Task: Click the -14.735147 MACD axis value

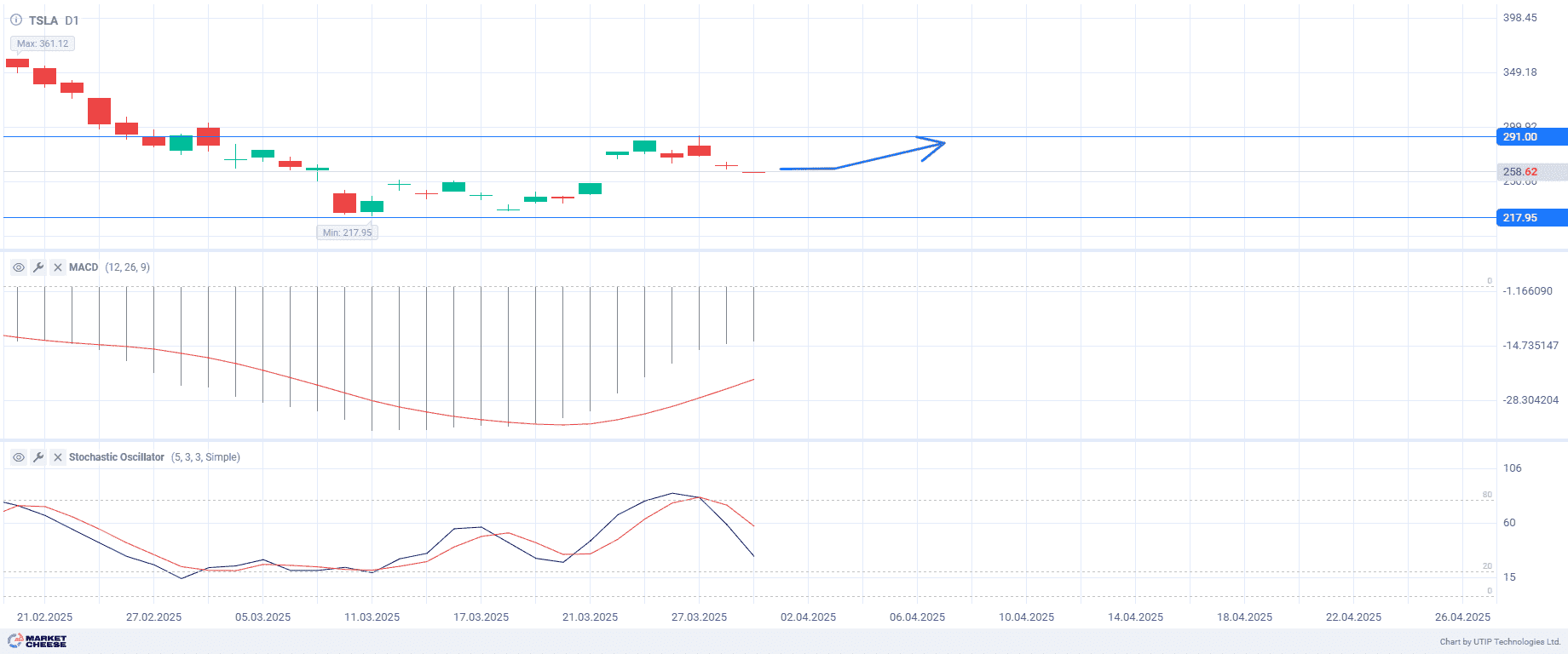Action: [x=1531, y=346]
